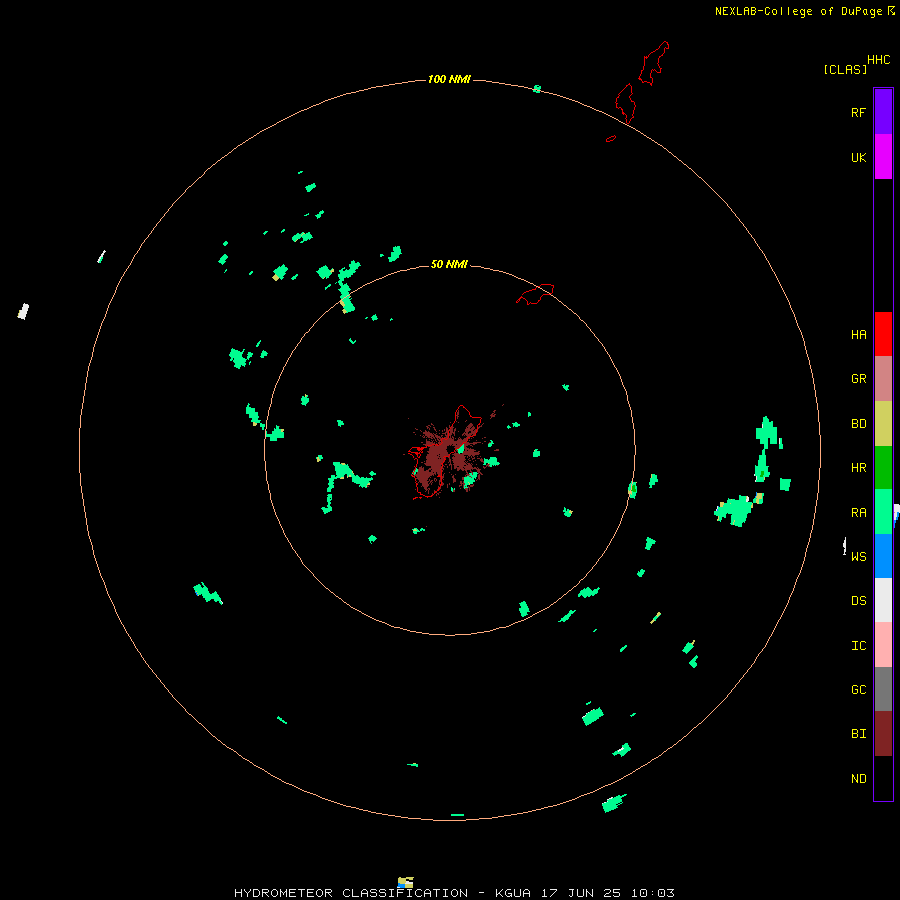Click the "ND" legend label
Screen dimensions: 900x900
click(x=858, y=779)
